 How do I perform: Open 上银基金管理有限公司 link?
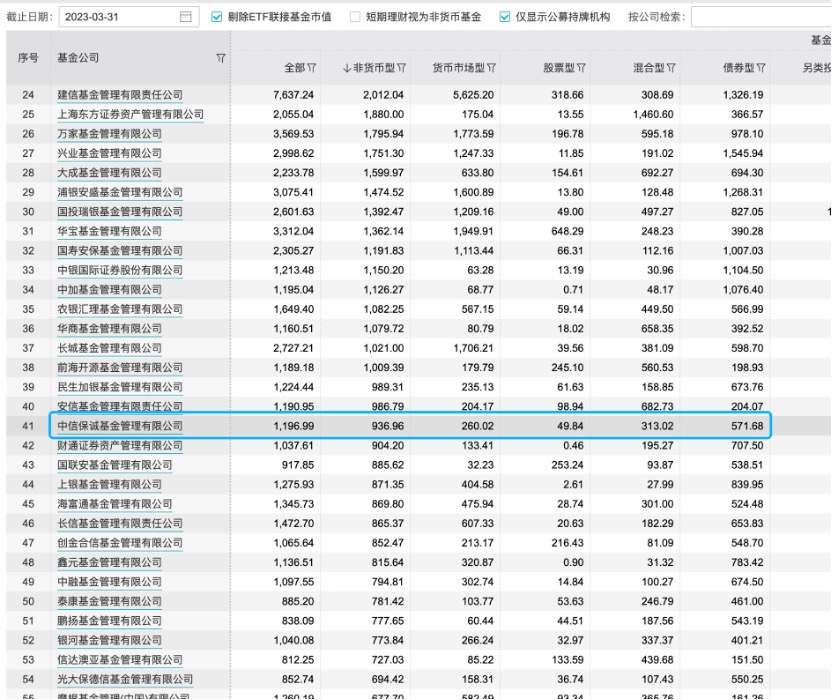(x=109, y=485)
